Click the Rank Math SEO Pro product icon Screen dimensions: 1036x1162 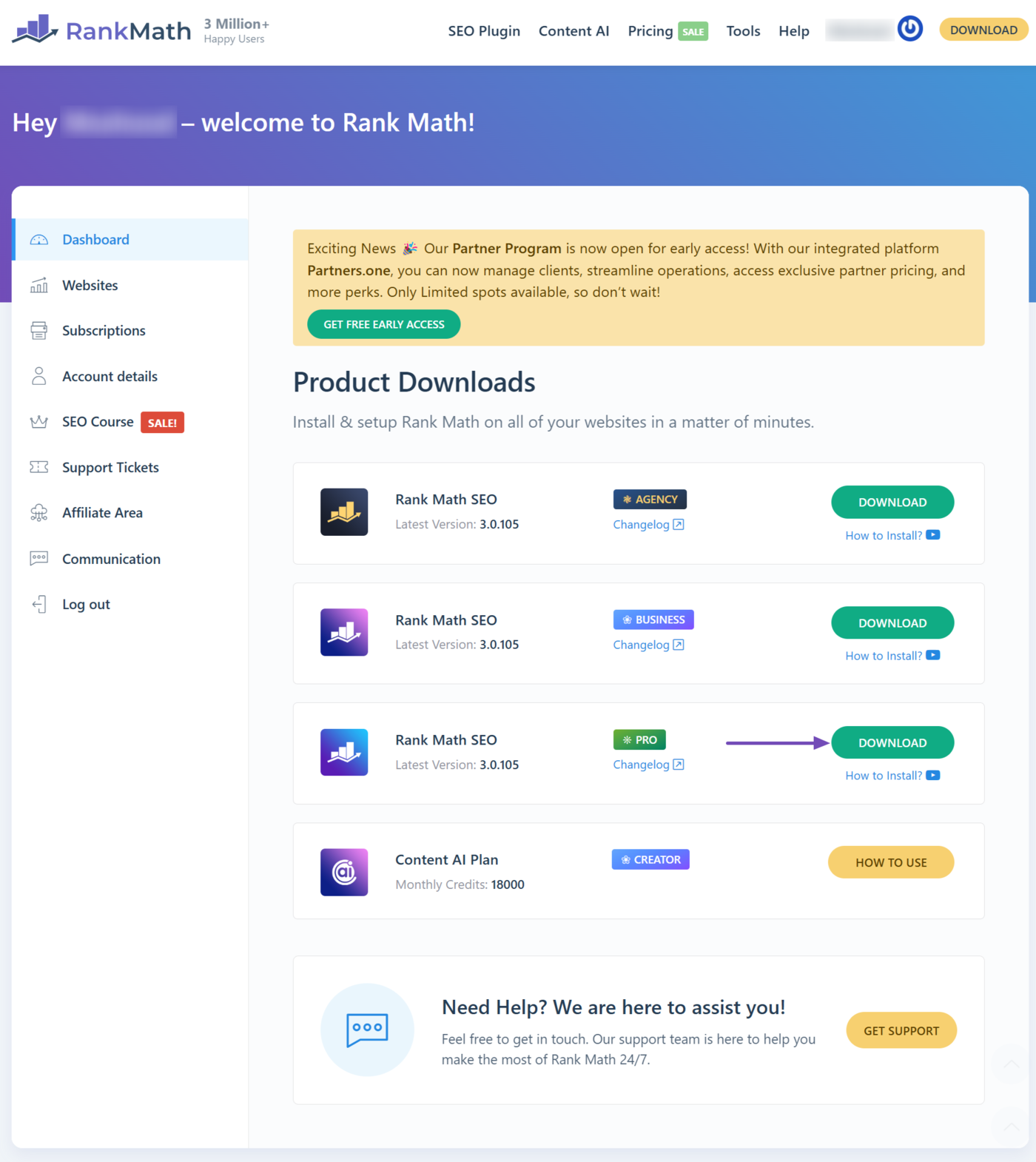point(344,752)
